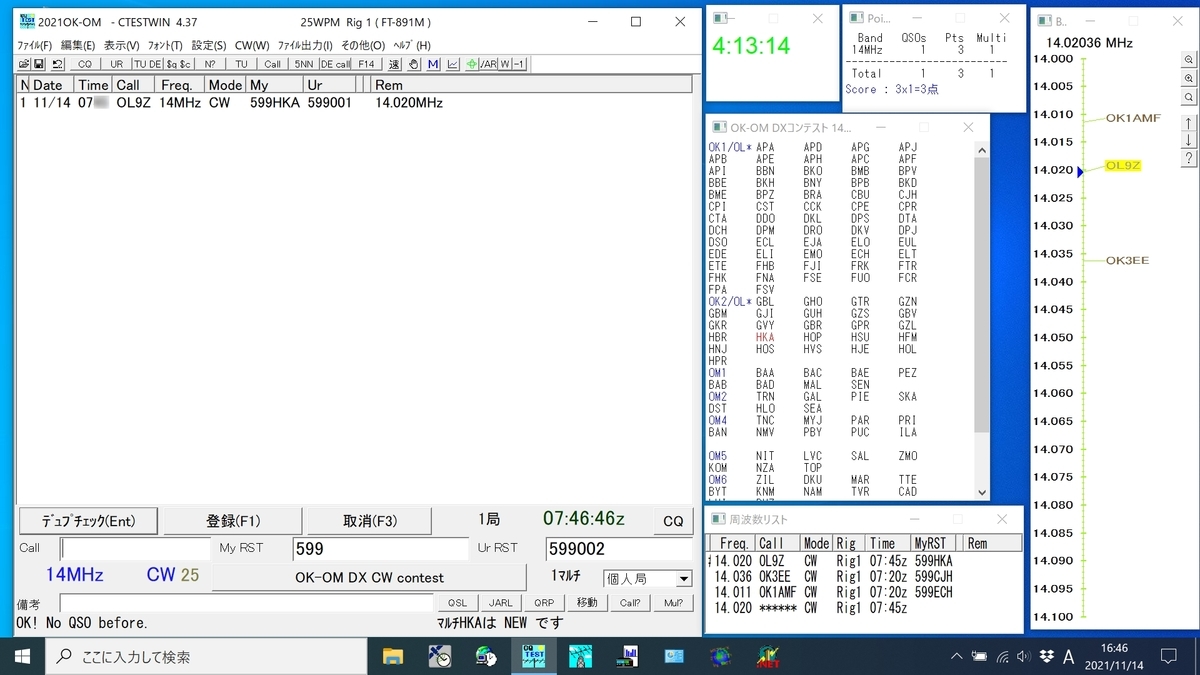This screenshot has width=1200, height=675.
Task: Click the open file icon in the toolbar
Action: [24, 64]
